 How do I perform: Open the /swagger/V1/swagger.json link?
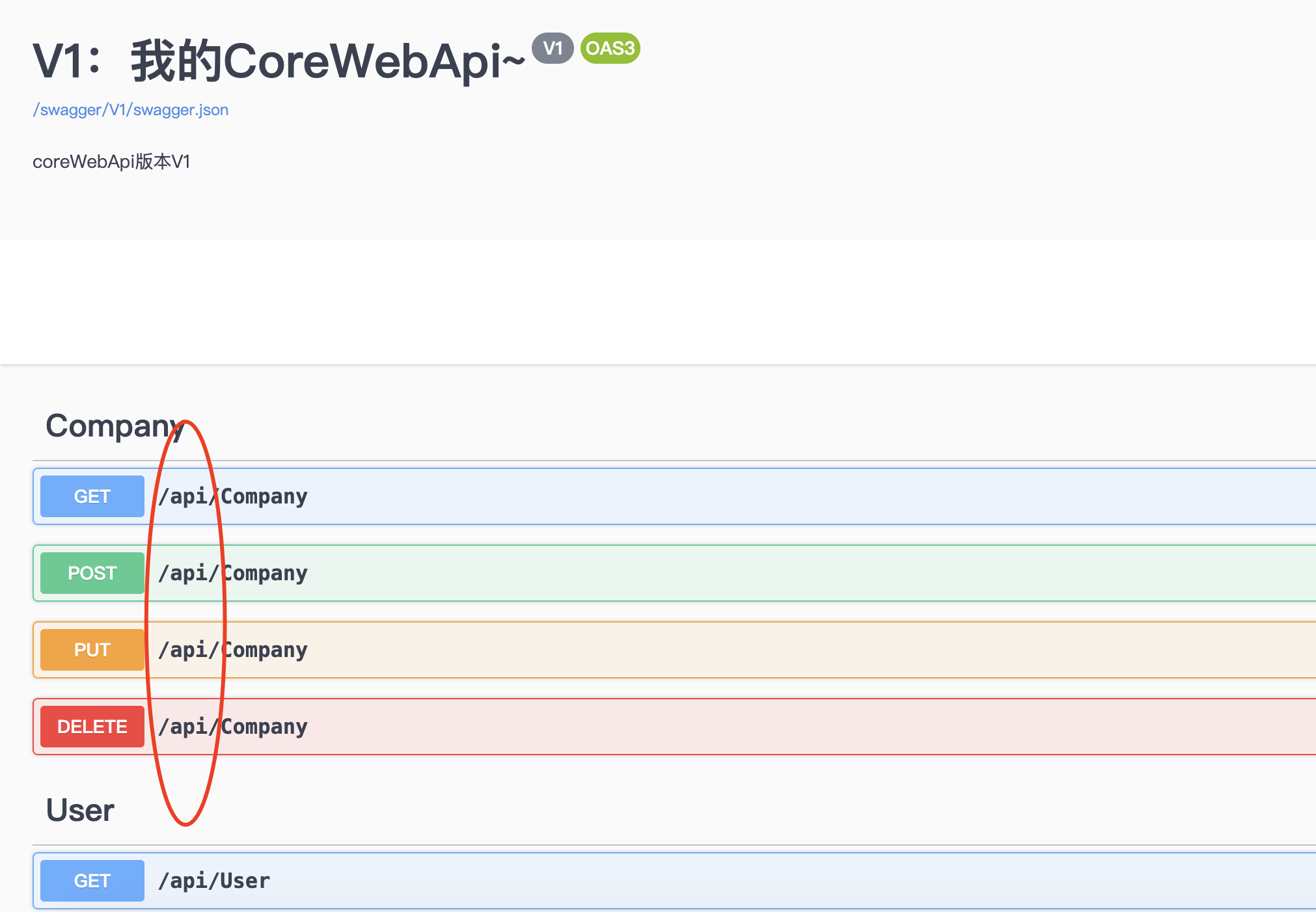pyautogui.click(x=130, y=109)
